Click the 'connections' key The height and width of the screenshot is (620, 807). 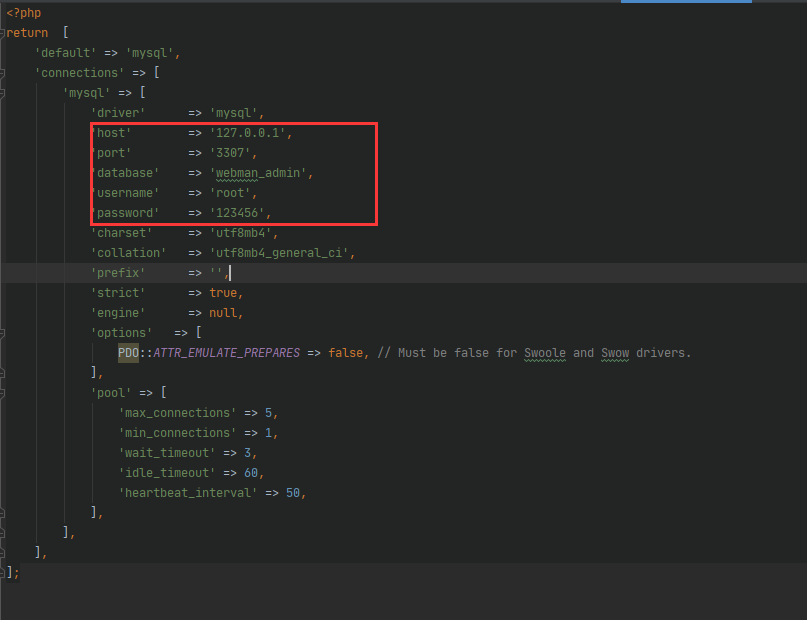(79, 73)
